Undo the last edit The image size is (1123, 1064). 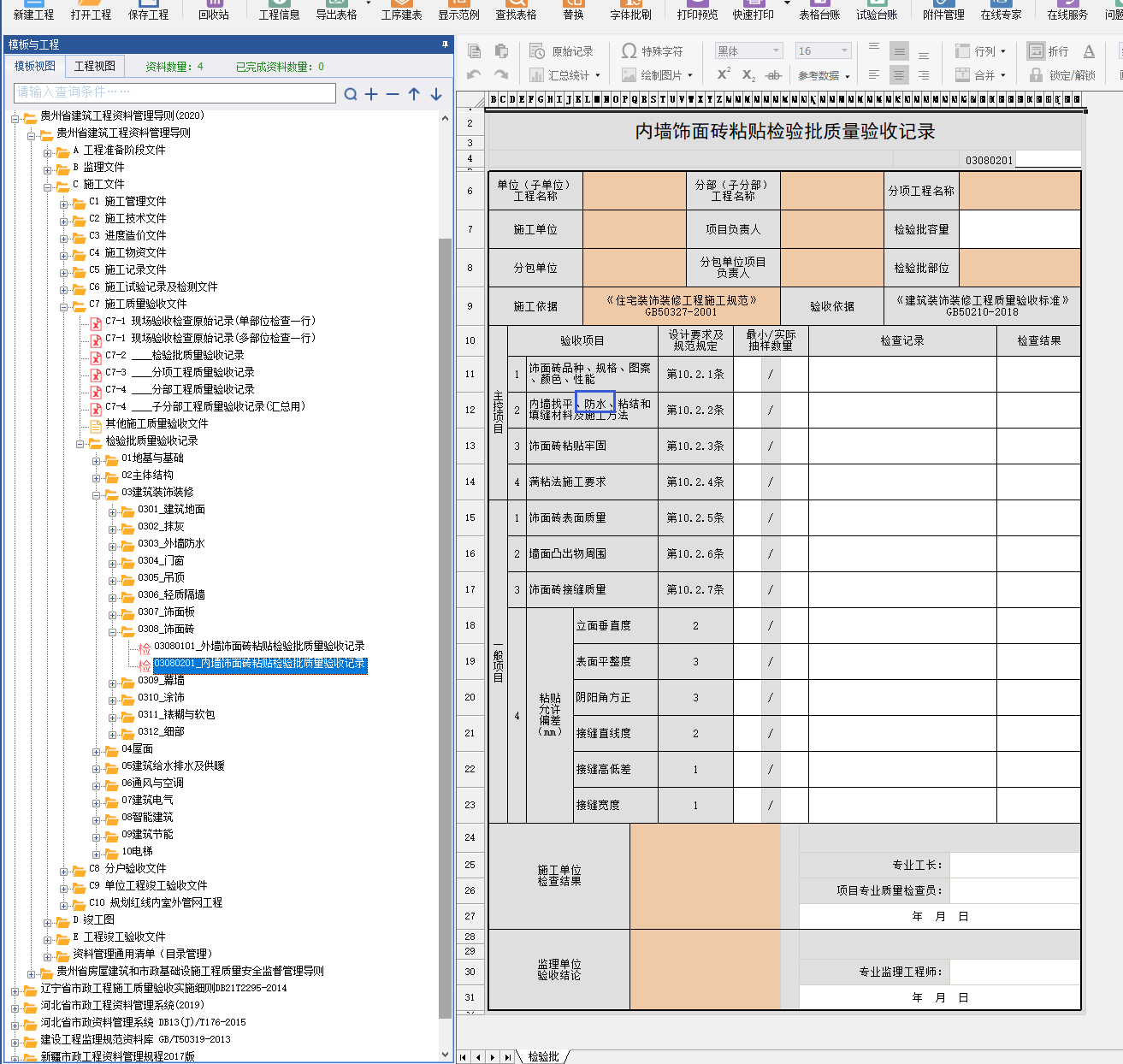(475, 75)
